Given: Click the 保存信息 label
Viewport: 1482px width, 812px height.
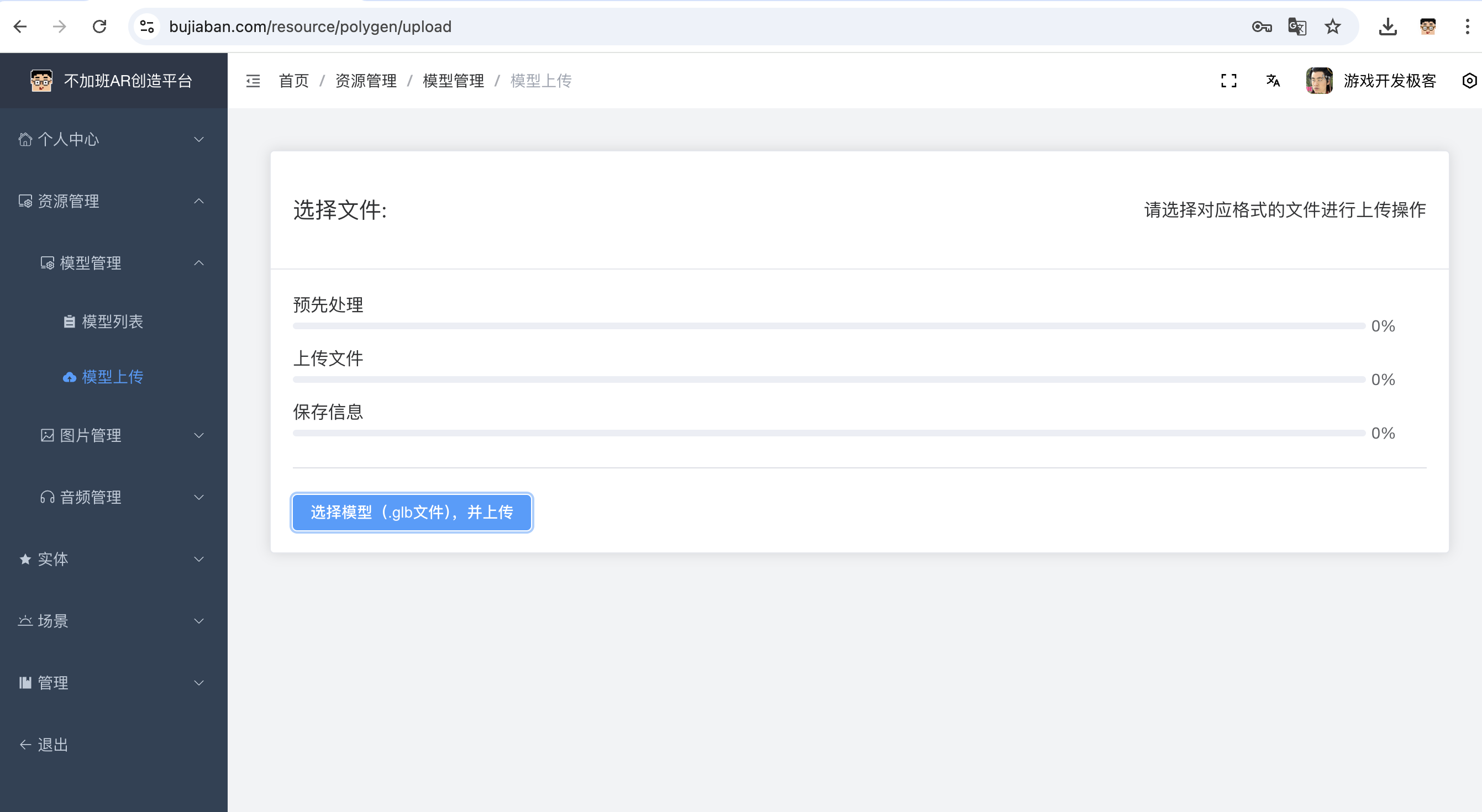Looking at the screenshot, I should click(x=328, y=412).
